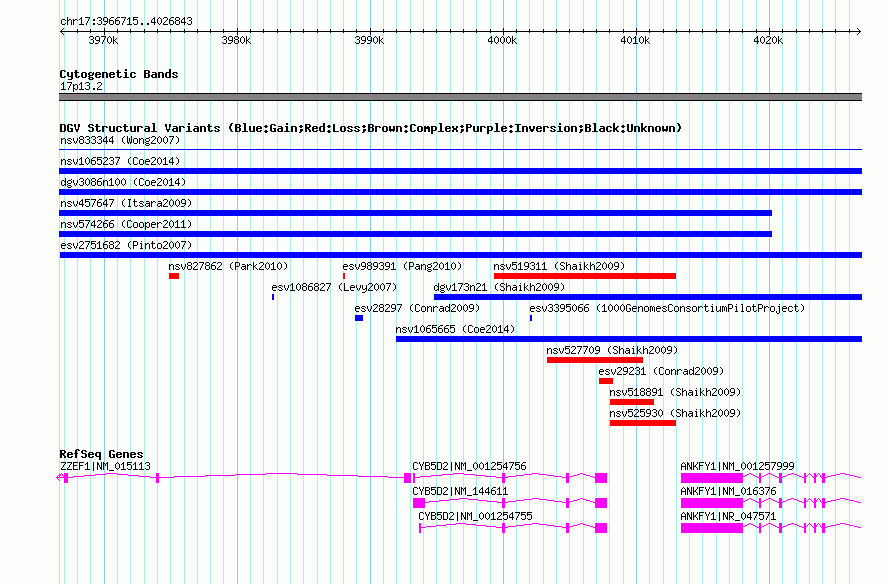Click the 4000k ruler tick label
890x584 pixels.
pyautogui.click(x=502, y=40)
